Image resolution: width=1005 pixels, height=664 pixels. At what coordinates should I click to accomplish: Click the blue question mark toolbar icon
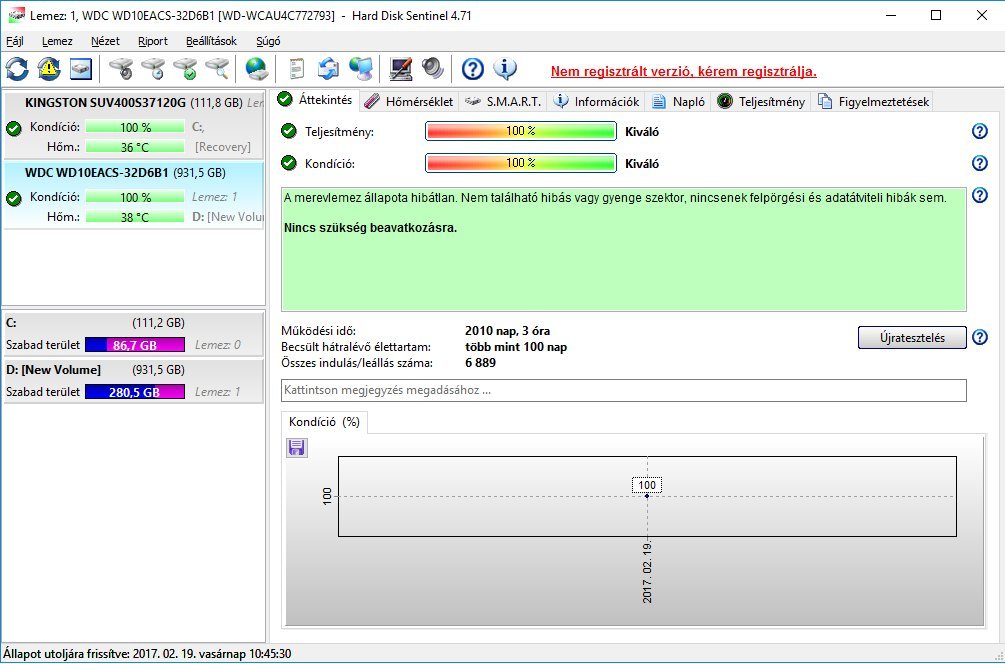[x=472, y=69]
